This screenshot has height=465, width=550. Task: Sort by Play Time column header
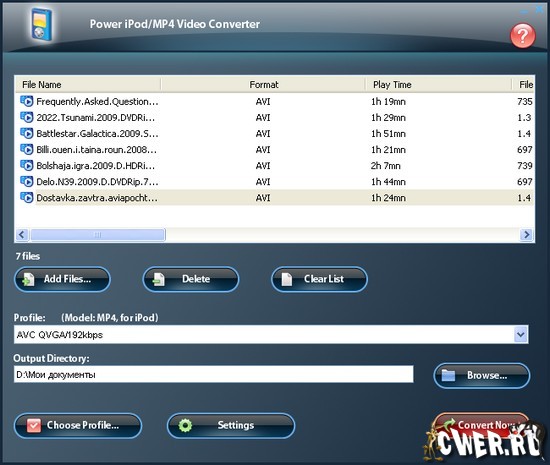[438, 85]
